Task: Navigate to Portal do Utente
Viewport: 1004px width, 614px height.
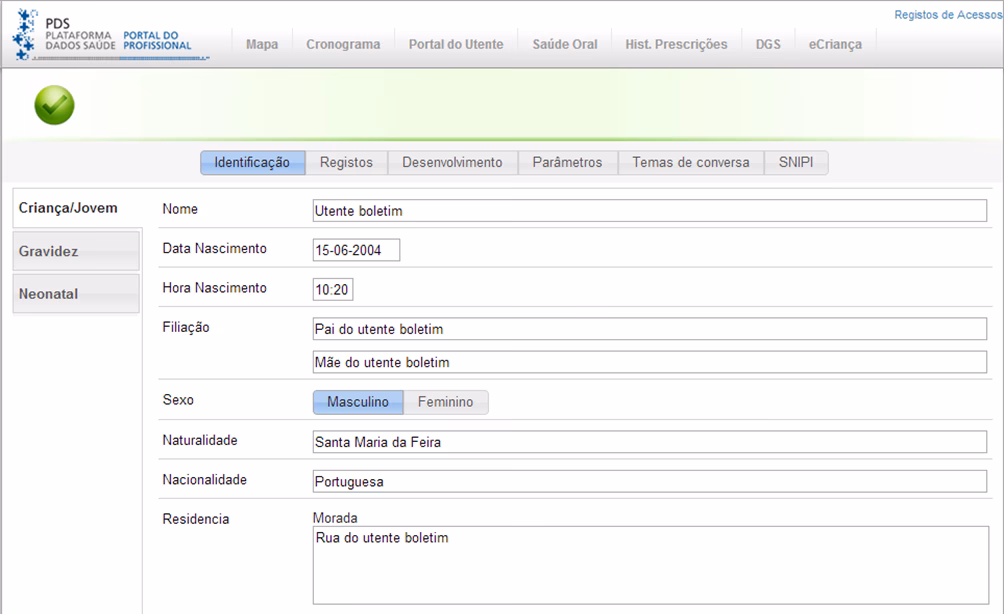Action: (455, 44)
